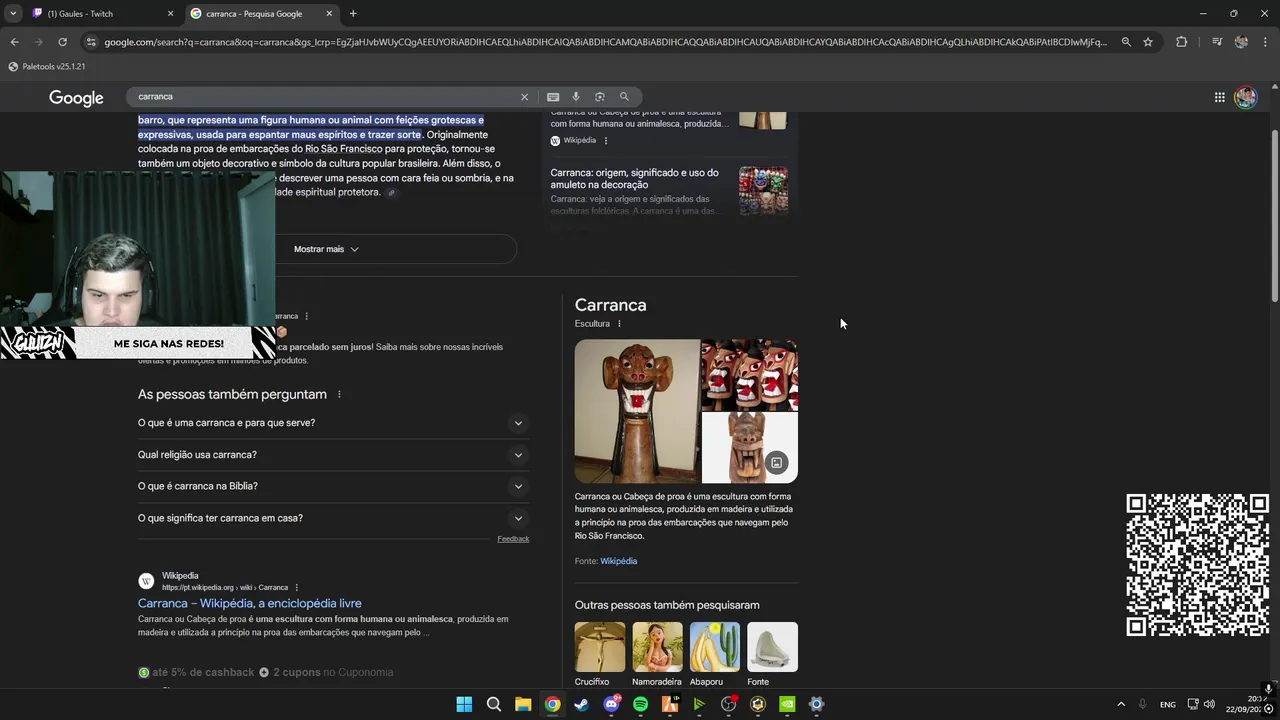Click the search field containing carranca

327,97
